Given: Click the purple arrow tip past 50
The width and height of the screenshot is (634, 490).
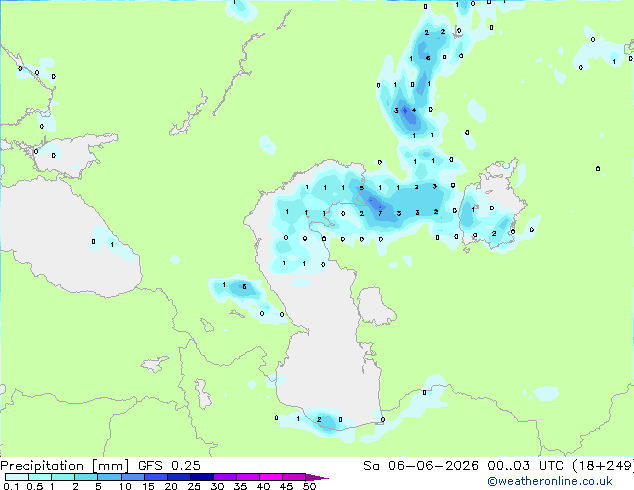Looking at the screenshot, I should 317,477.
